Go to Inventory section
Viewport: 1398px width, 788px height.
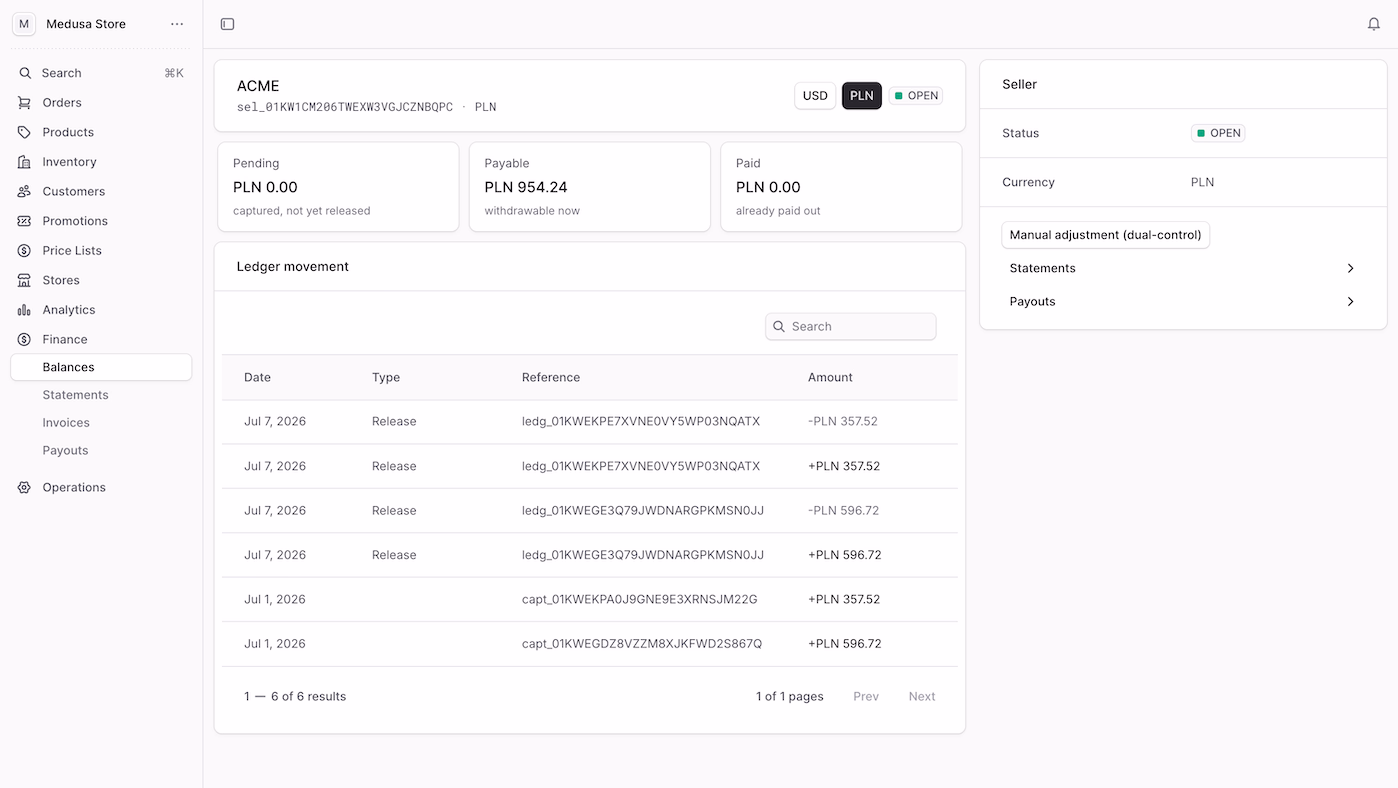[101, 162]
